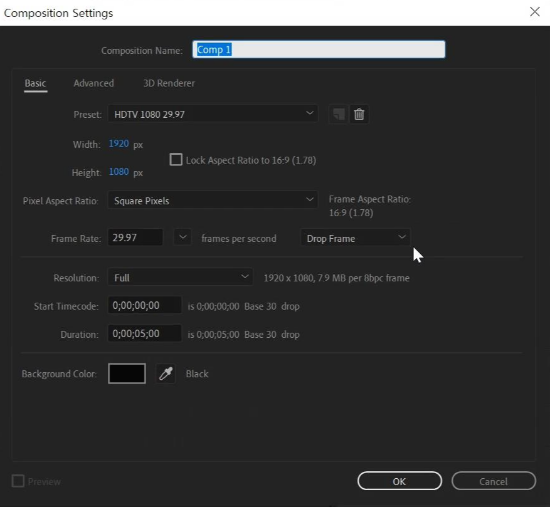
Task: Click the Height value 1080
Action: click(x=119, y=172)
